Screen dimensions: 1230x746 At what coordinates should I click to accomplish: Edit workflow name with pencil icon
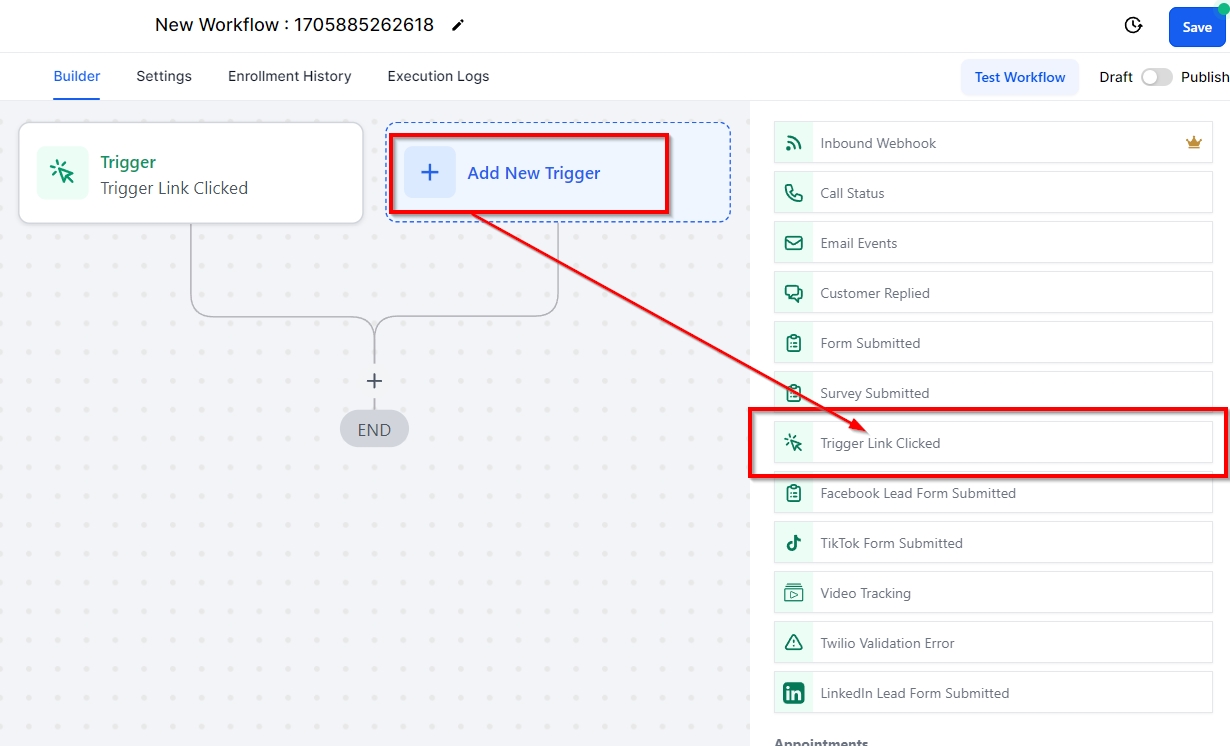458,25
